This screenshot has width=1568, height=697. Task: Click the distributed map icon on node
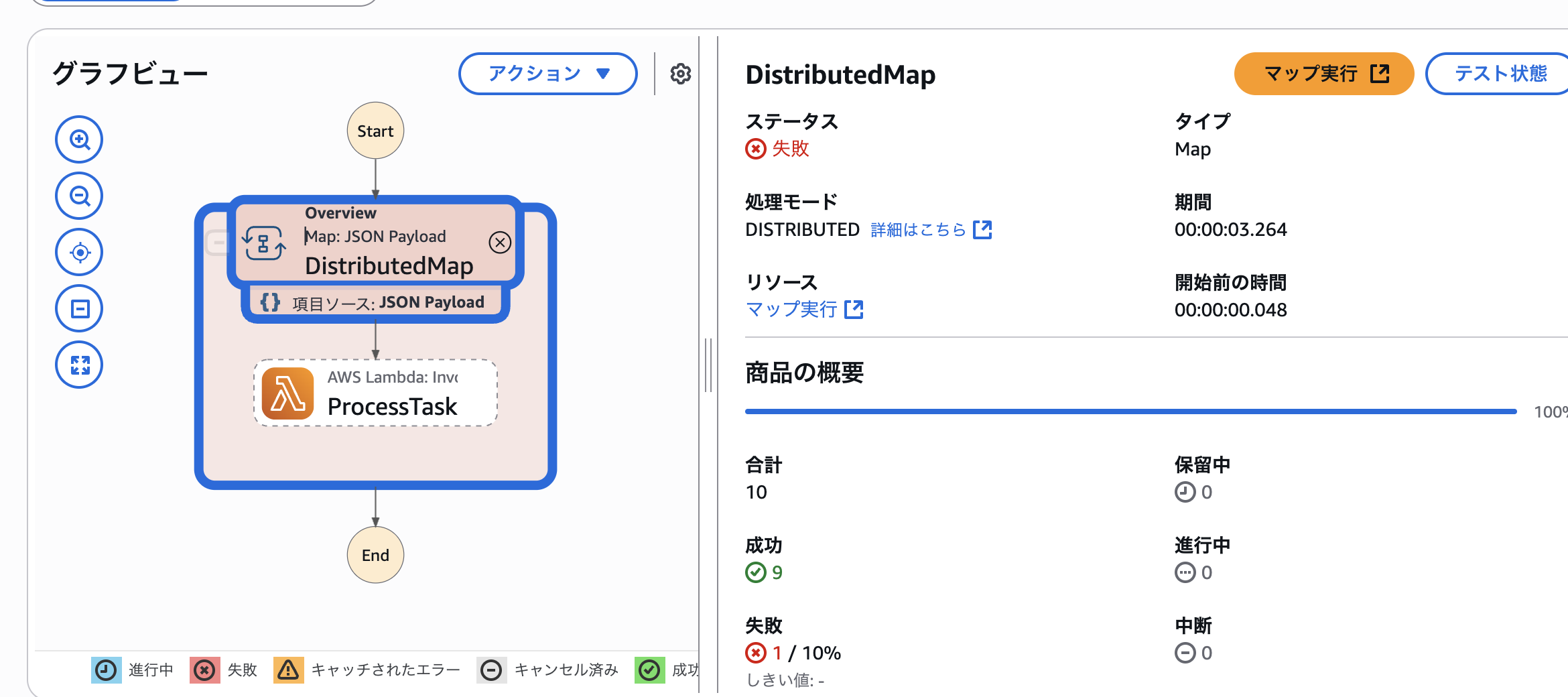click(264, 243)
